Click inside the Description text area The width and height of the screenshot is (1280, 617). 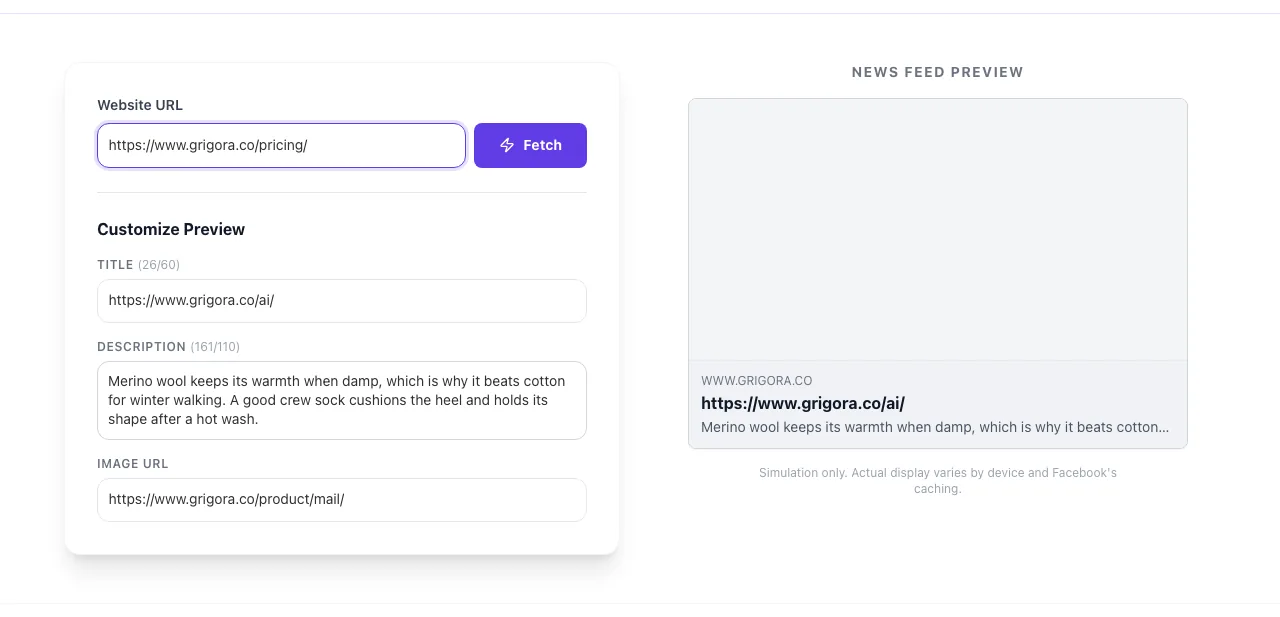(342, 400)
